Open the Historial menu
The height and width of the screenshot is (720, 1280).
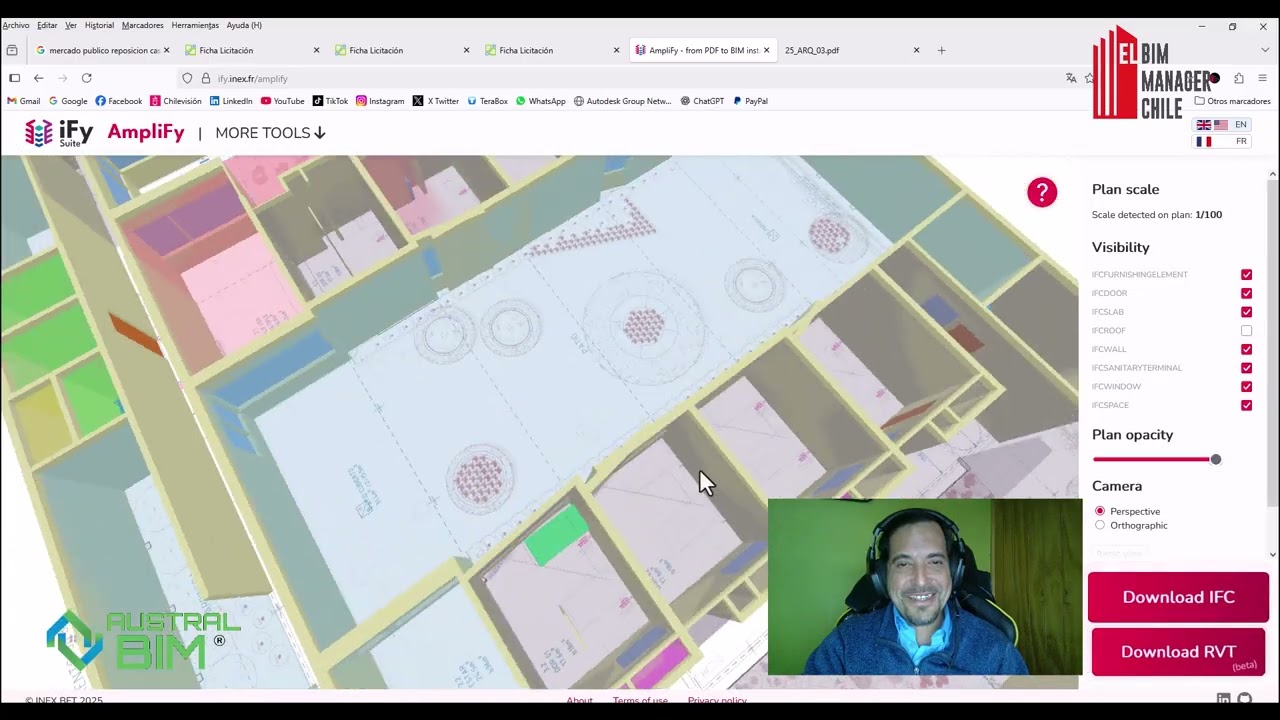tap(99, 25)
